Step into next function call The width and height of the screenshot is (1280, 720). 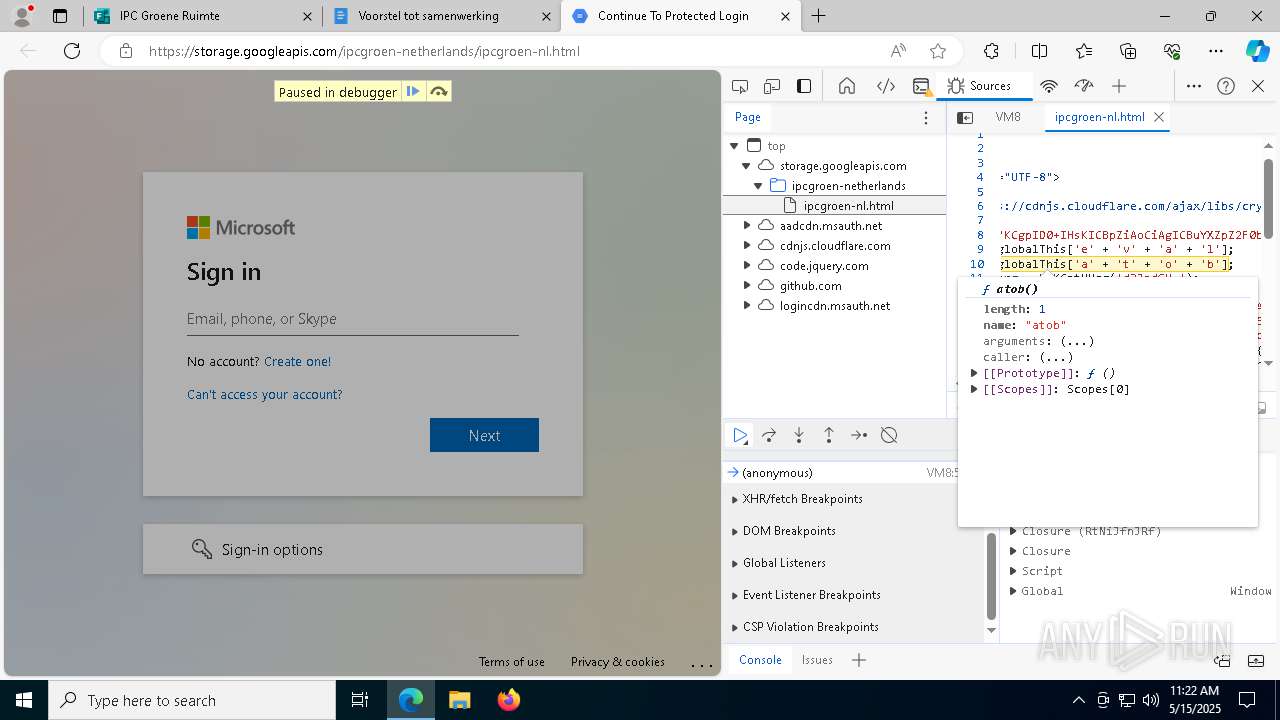point(799,435)
